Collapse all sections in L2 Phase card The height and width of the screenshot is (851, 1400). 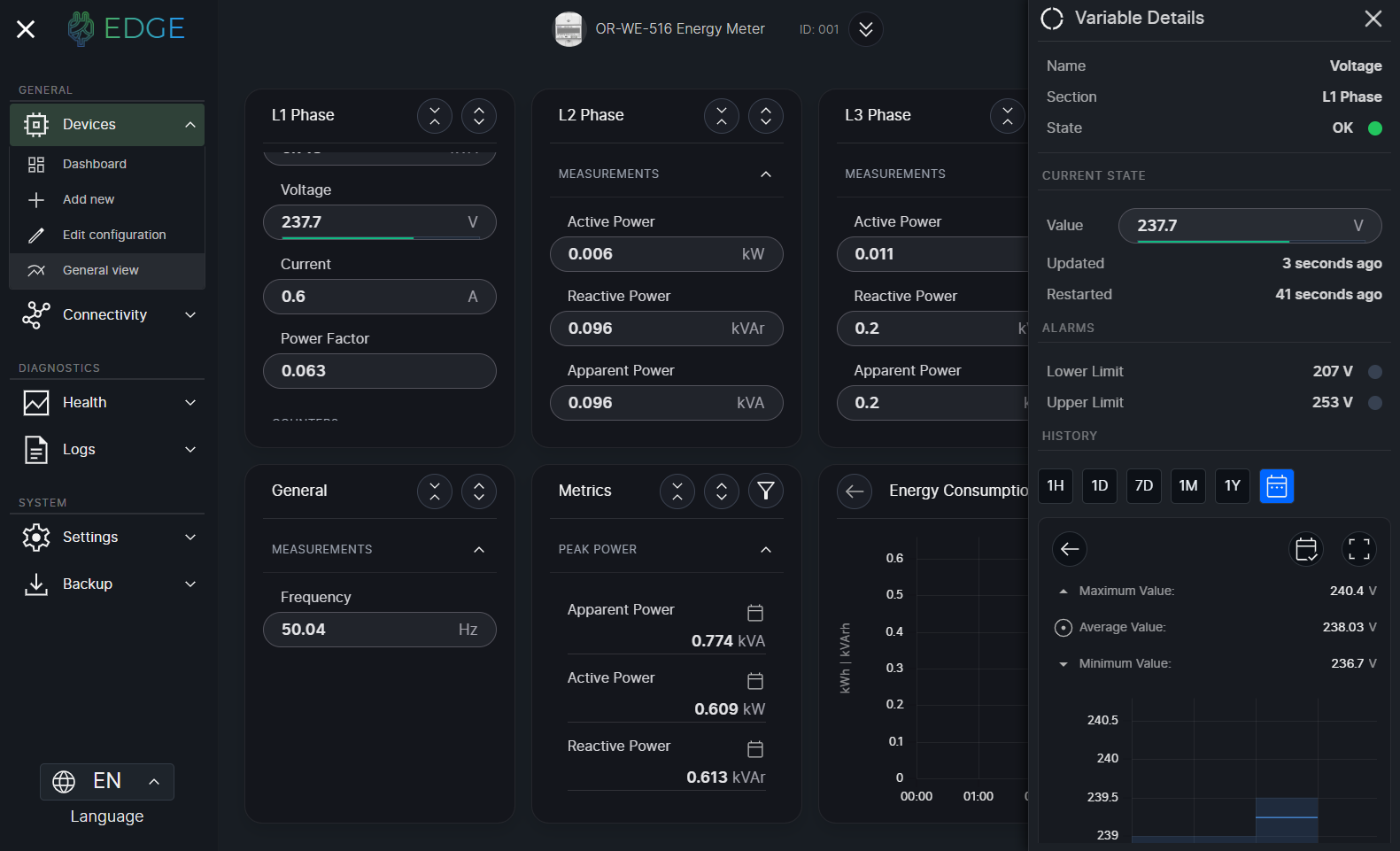point(722,116)
